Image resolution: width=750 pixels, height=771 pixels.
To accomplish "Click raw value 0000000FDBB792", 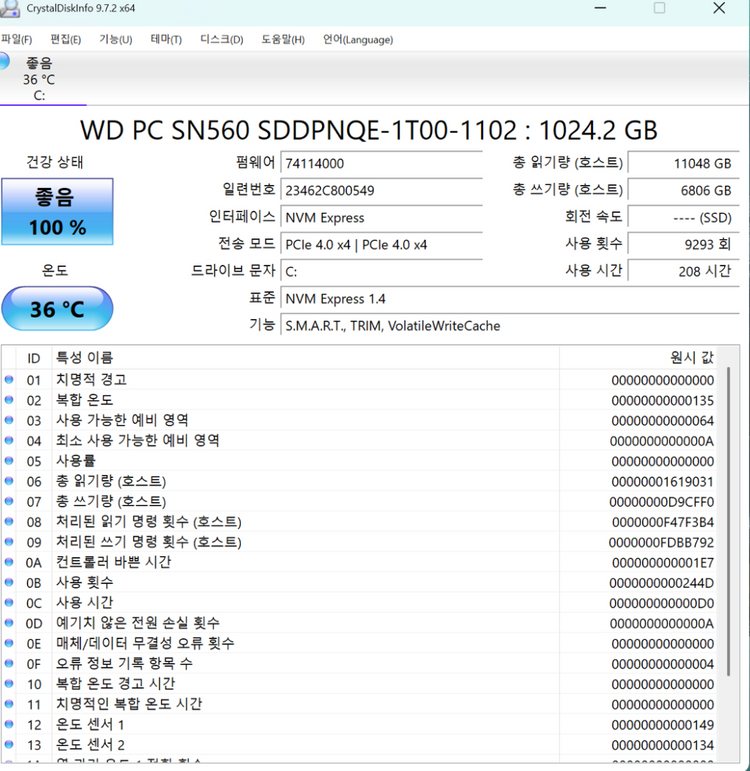I will pyautogui.click(x=661, y=542).
